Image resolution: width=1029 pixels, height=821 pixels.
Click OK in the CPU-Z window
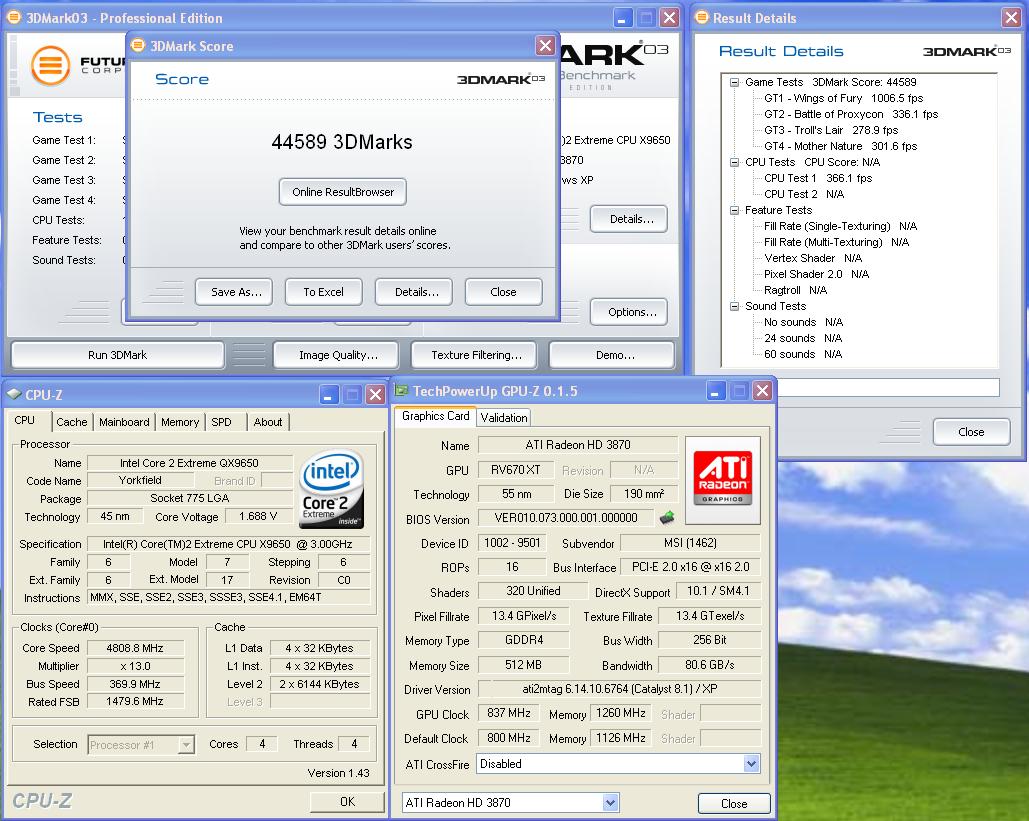coord(347,801)
